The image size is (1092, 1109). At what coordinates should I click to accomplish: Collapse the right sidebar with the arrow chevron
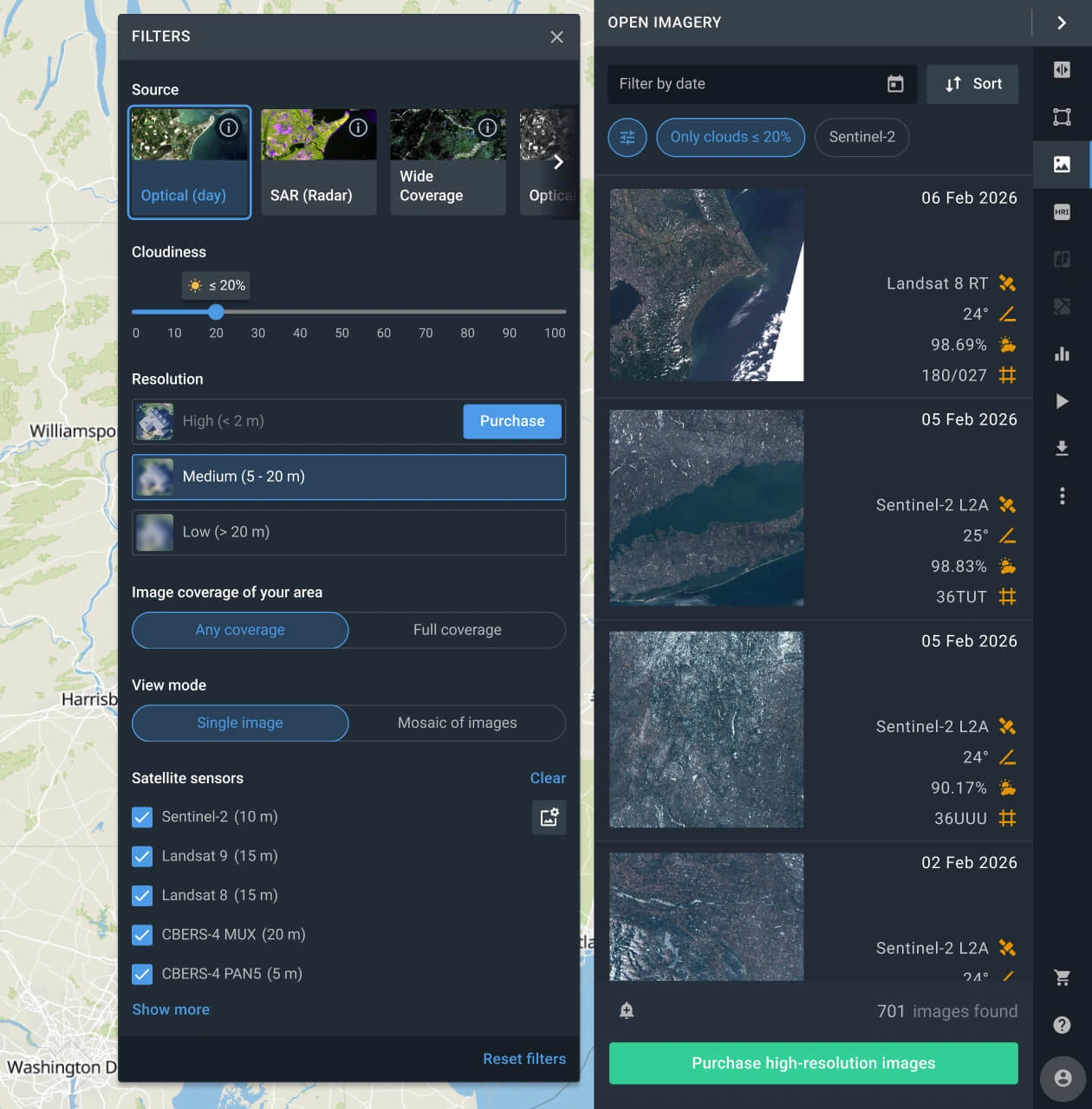[x=1063, y=23]
